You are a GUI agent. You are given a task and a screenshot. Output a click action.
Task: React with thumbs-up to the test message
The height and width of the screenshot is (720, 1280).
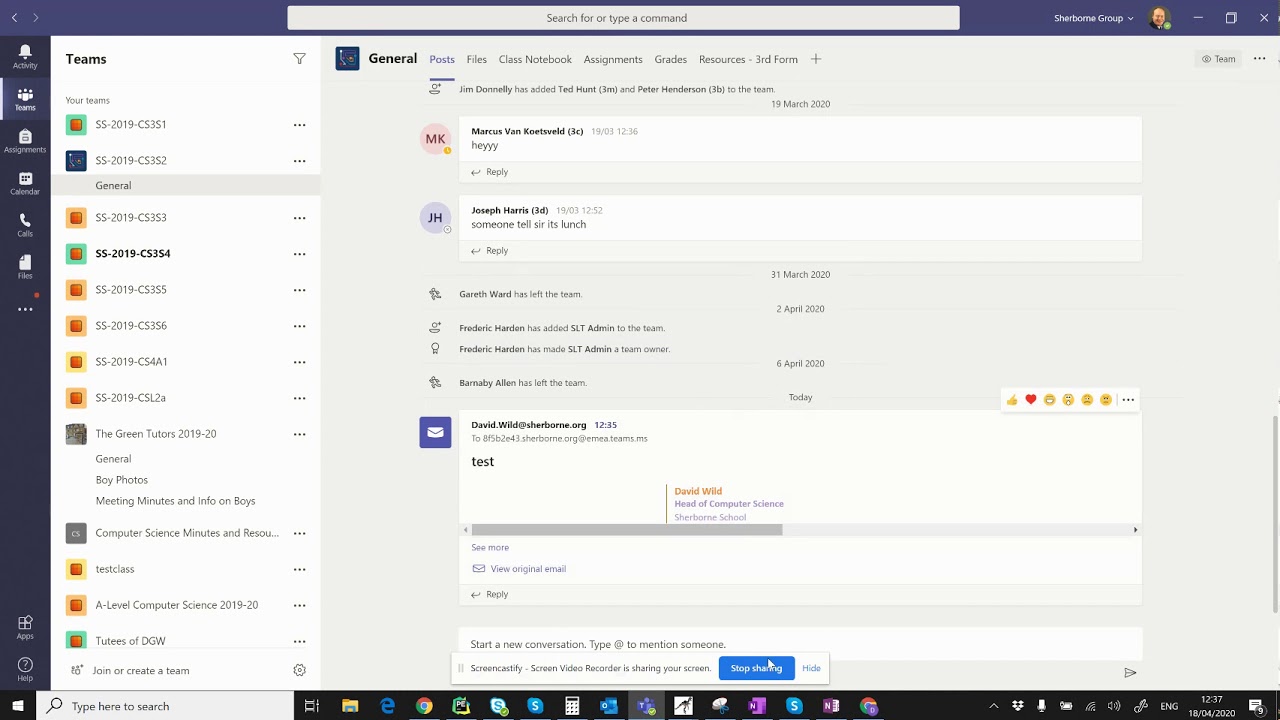1012,400
